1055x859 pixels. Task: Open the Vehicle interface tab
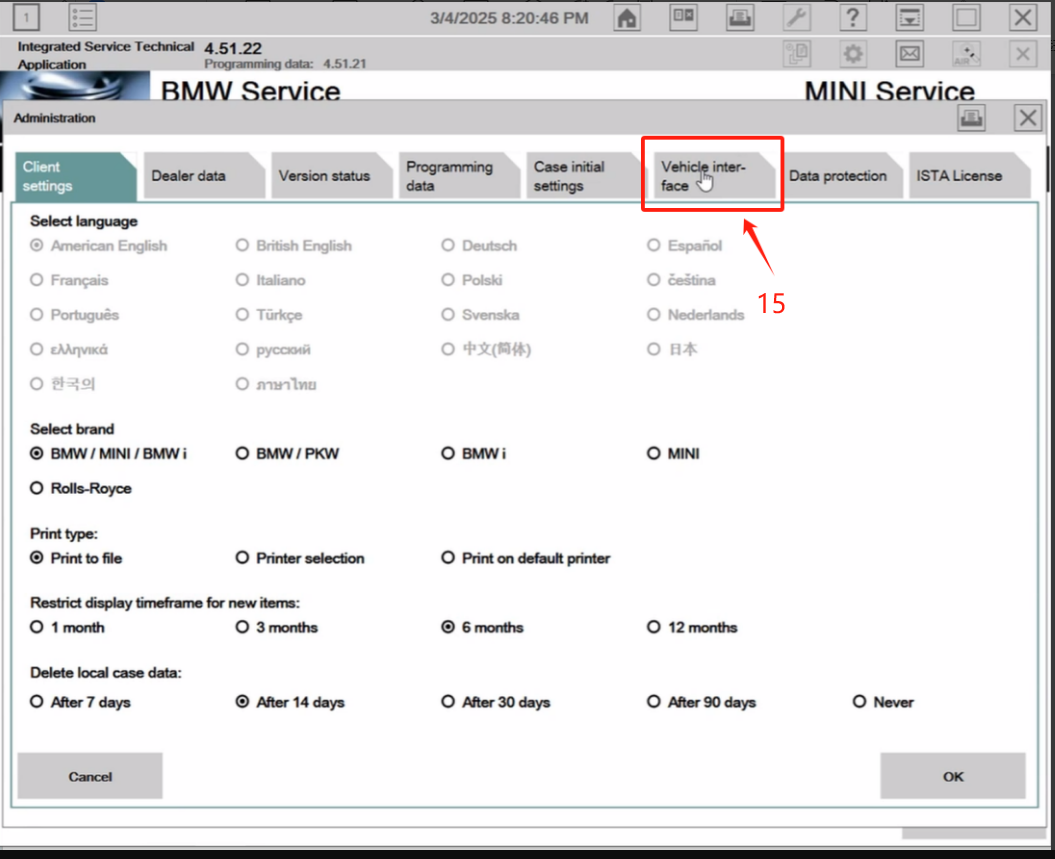pyautogui.click(x=706, y=176)
